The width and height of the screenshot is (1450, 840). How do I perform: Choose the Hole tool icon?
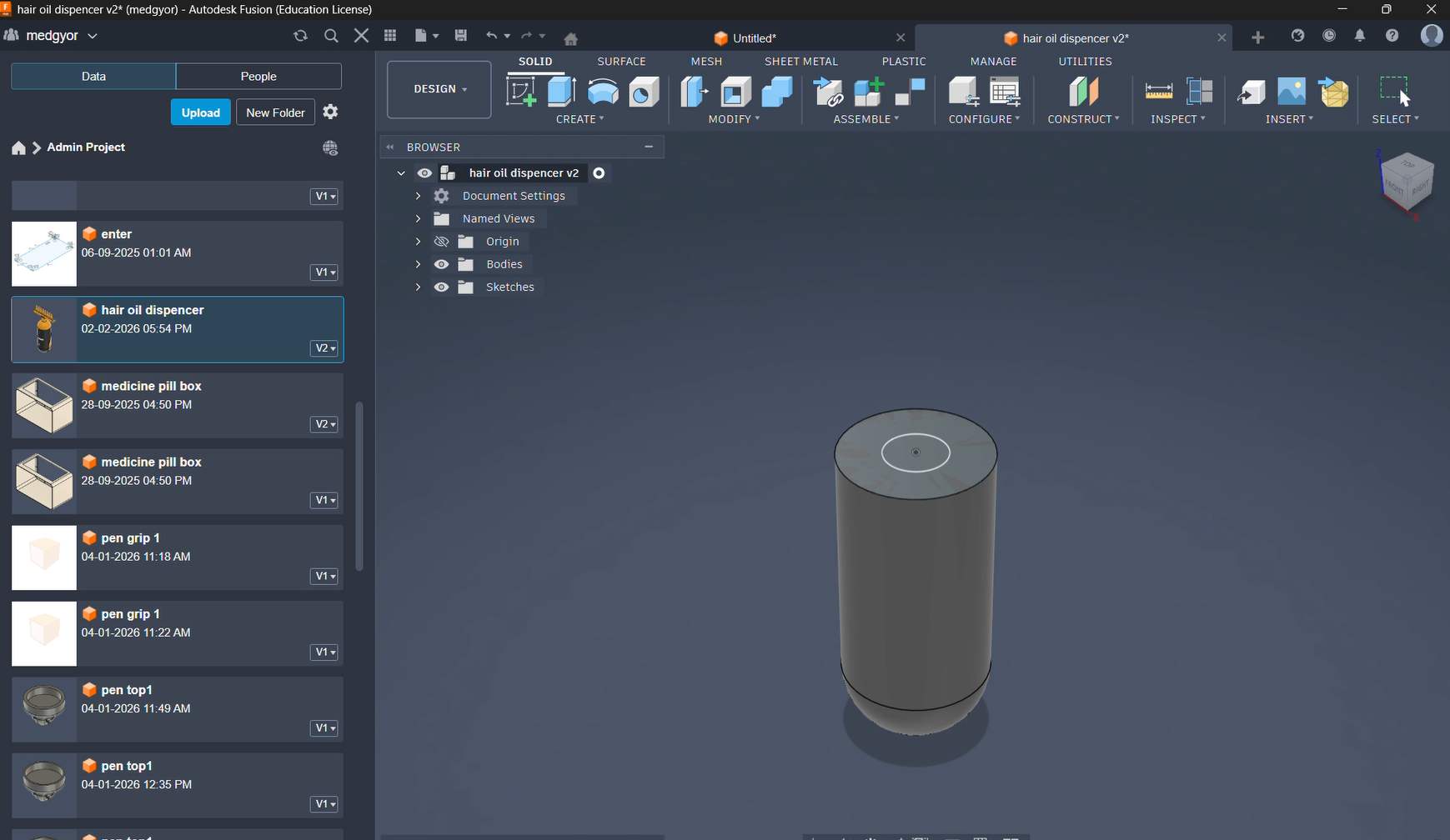pos(644,92)
